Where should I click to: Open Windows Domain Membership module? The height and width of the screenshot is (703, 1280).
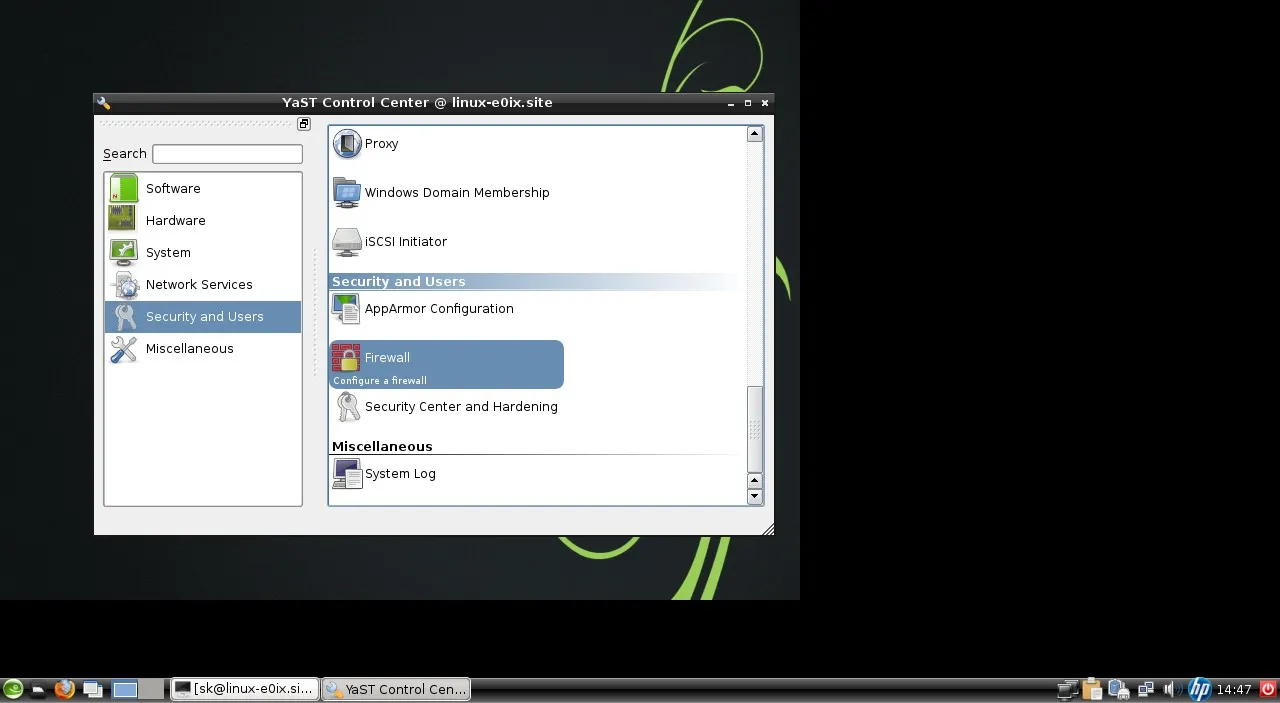click(x=456, y=193)
